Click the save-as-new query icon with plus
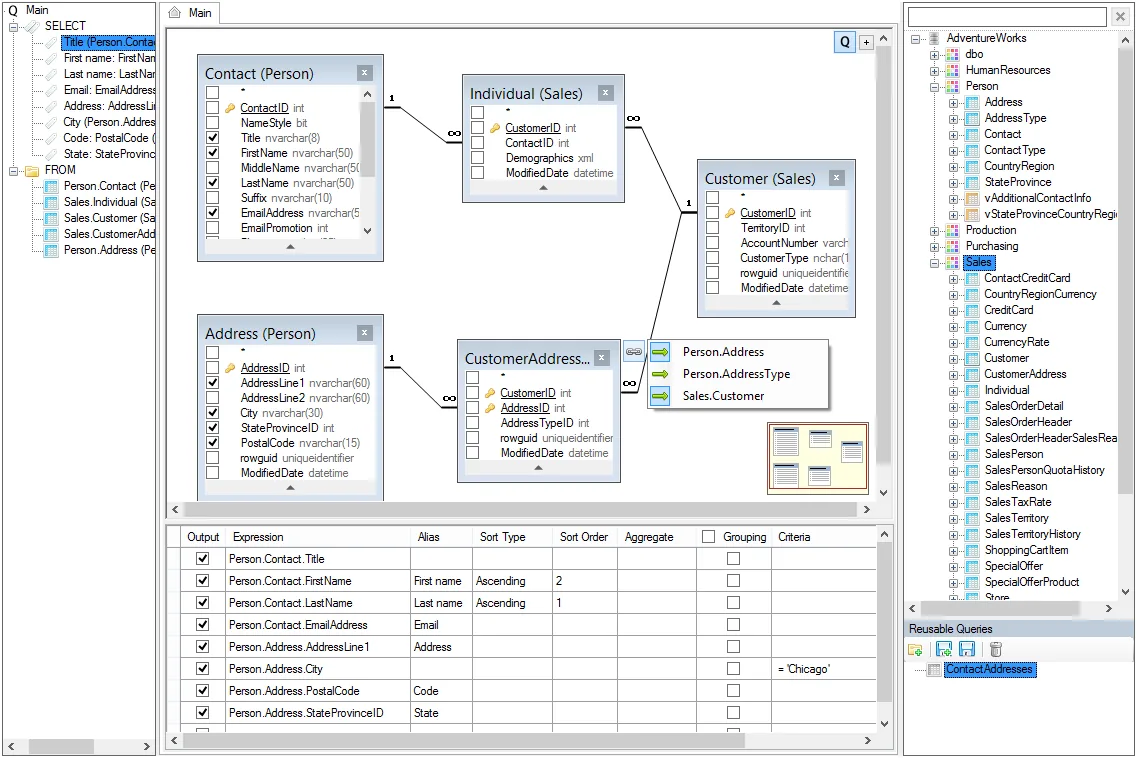 coord(943,650)
